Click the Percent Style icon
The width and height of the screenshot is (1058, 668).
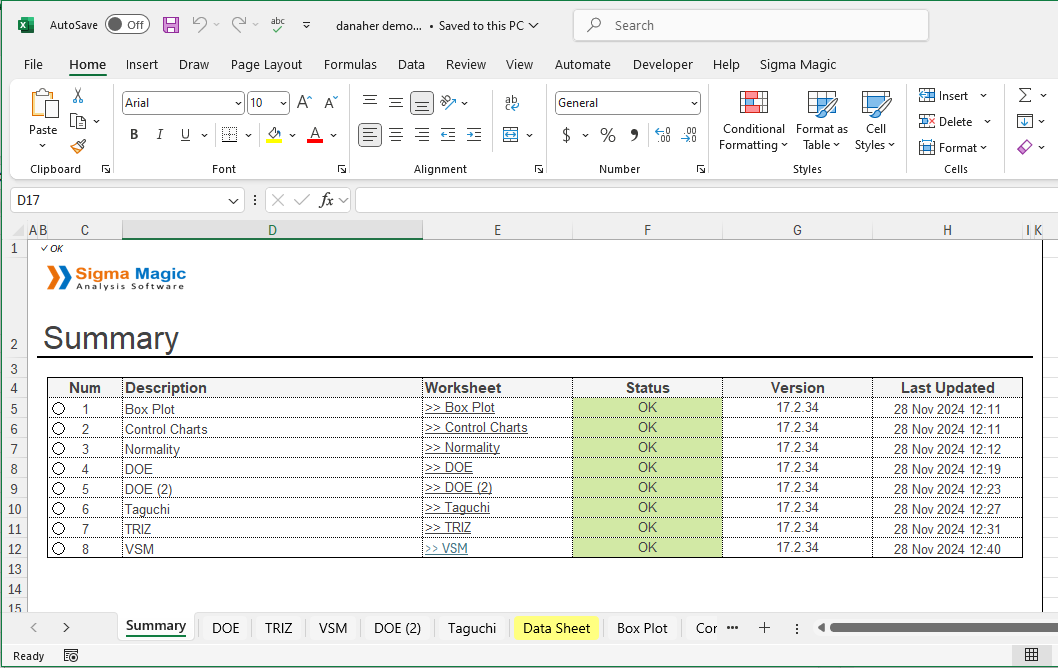(608, 135)
